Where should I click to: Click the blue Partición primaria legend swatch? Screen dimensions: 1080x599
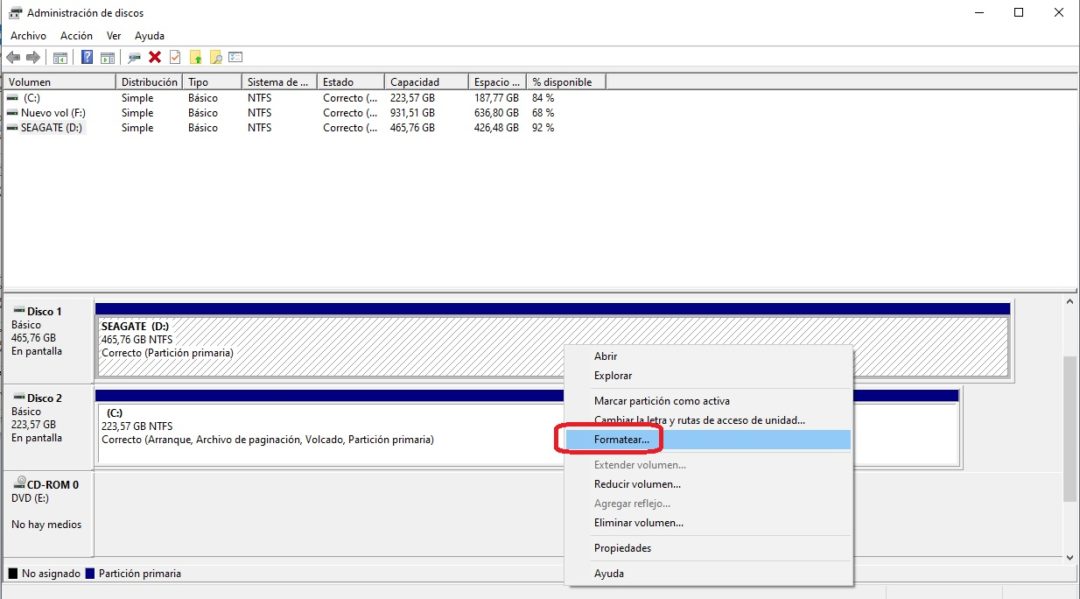(x=92, y=573)
